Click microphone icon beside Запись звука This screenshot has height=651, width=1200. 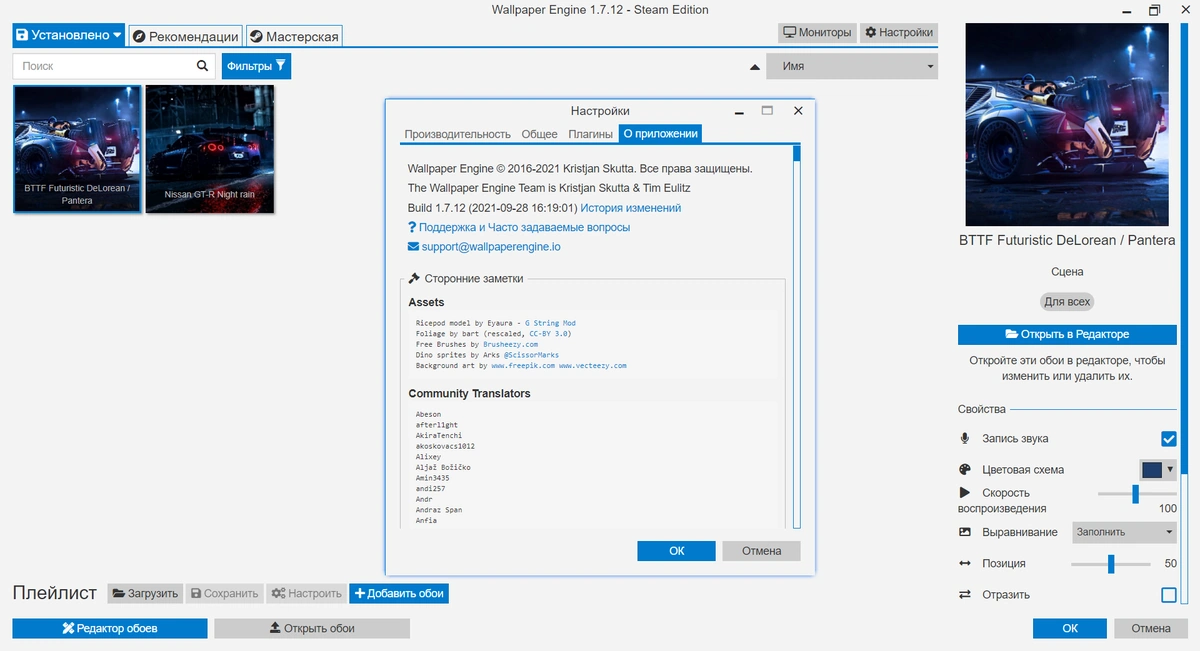965,438
